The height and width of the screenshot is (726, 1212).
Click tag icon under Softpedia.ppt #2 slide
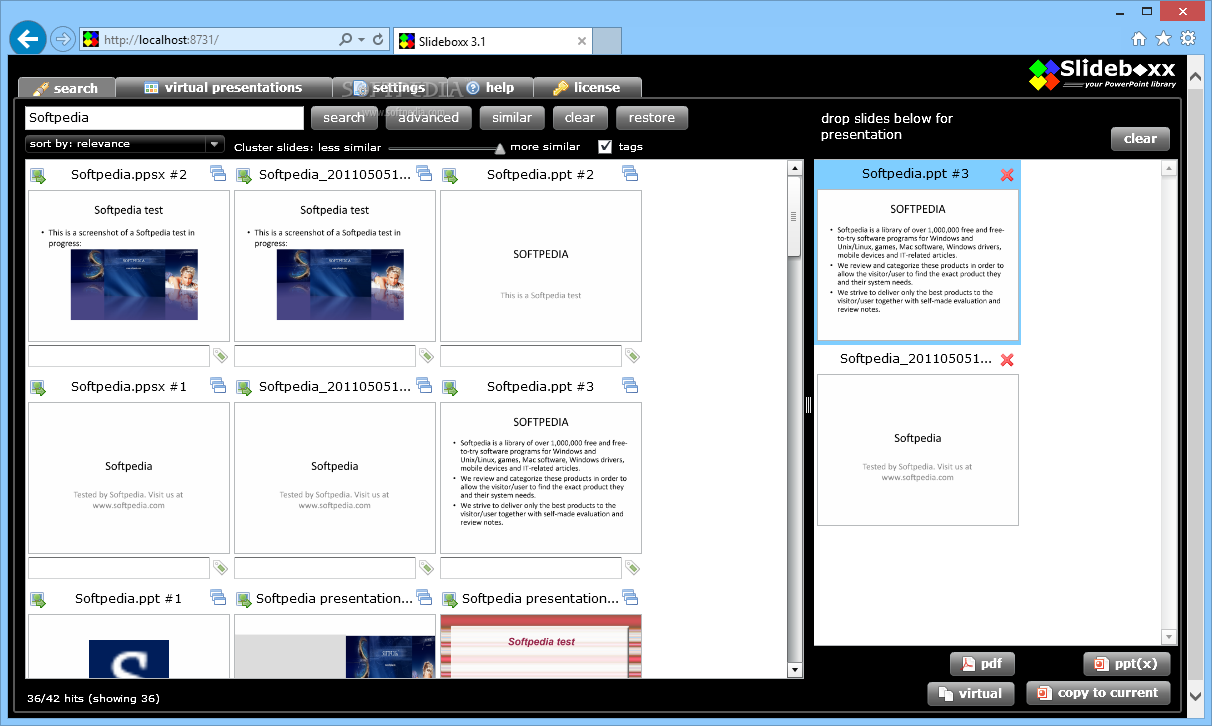tap(632, 356)
